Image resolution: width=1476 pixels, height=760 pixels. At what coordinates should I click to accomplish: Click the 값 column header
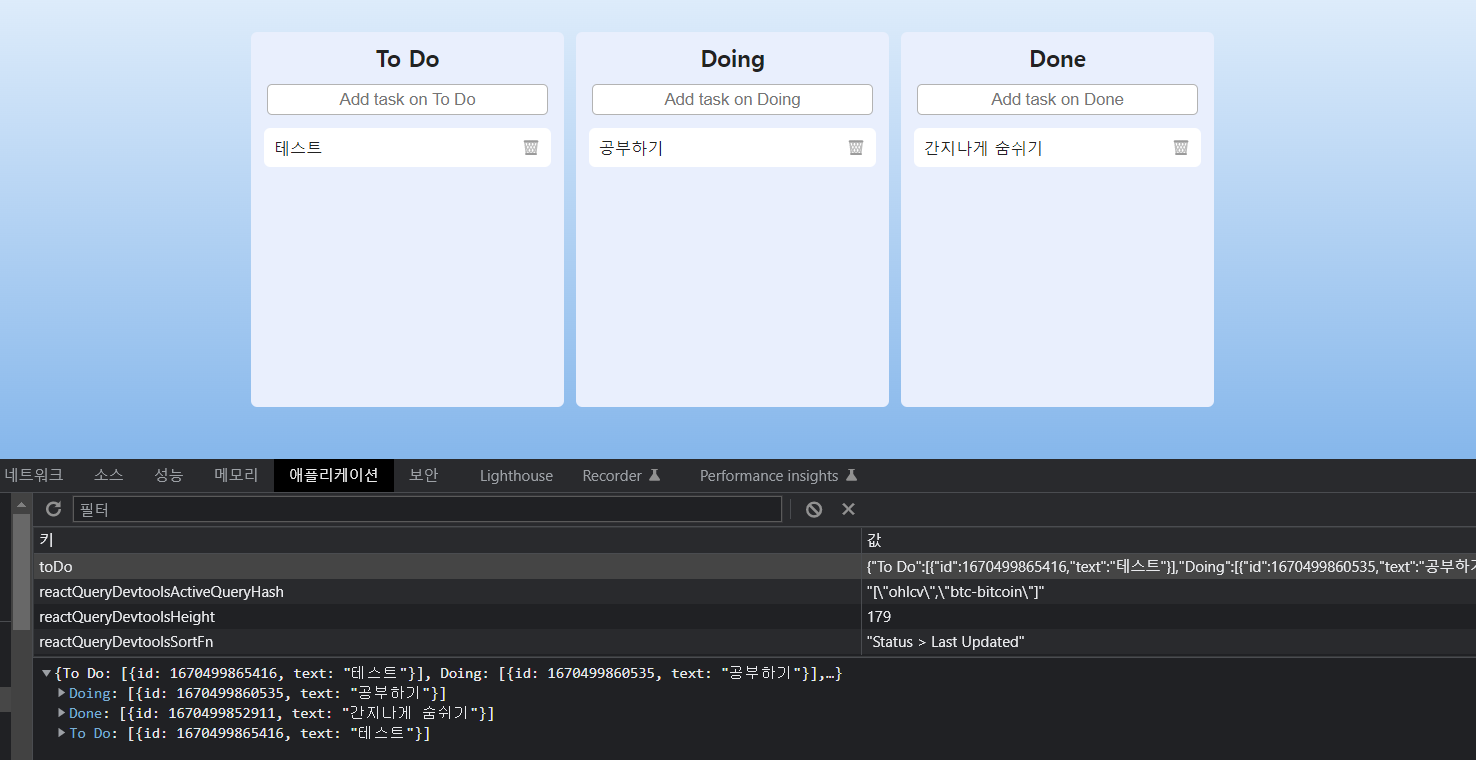coord(1169,540)
